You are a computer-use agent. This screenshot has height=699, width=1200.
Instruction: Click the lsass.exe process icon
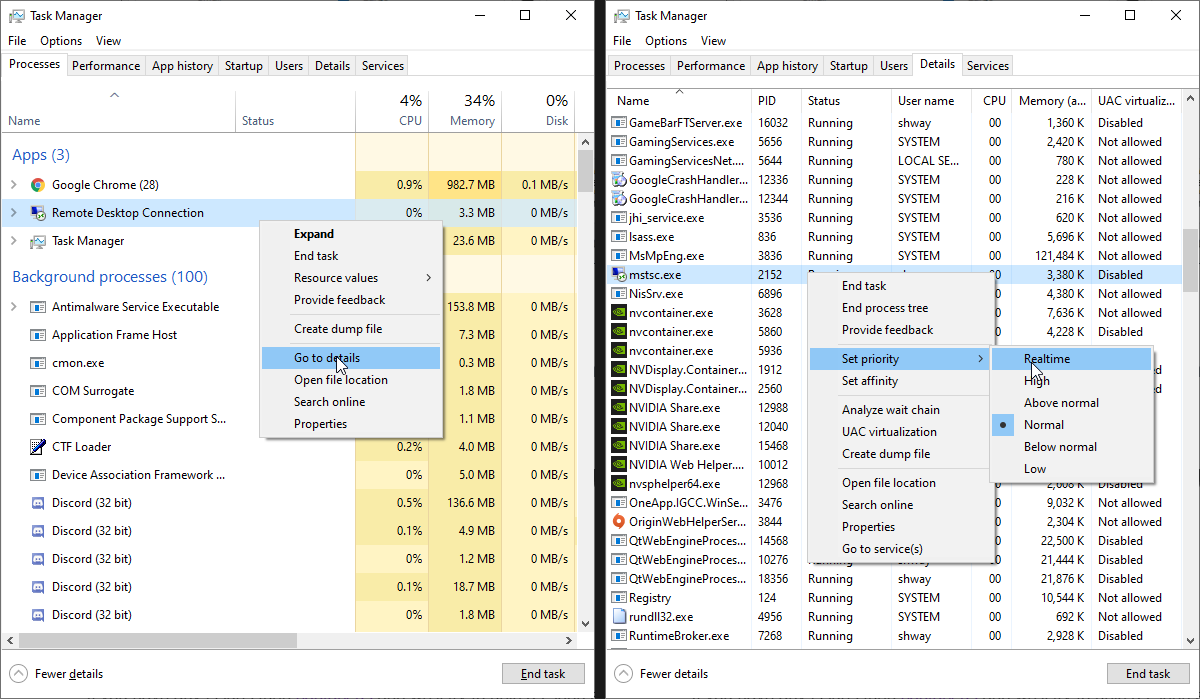[x=619, y=237]
